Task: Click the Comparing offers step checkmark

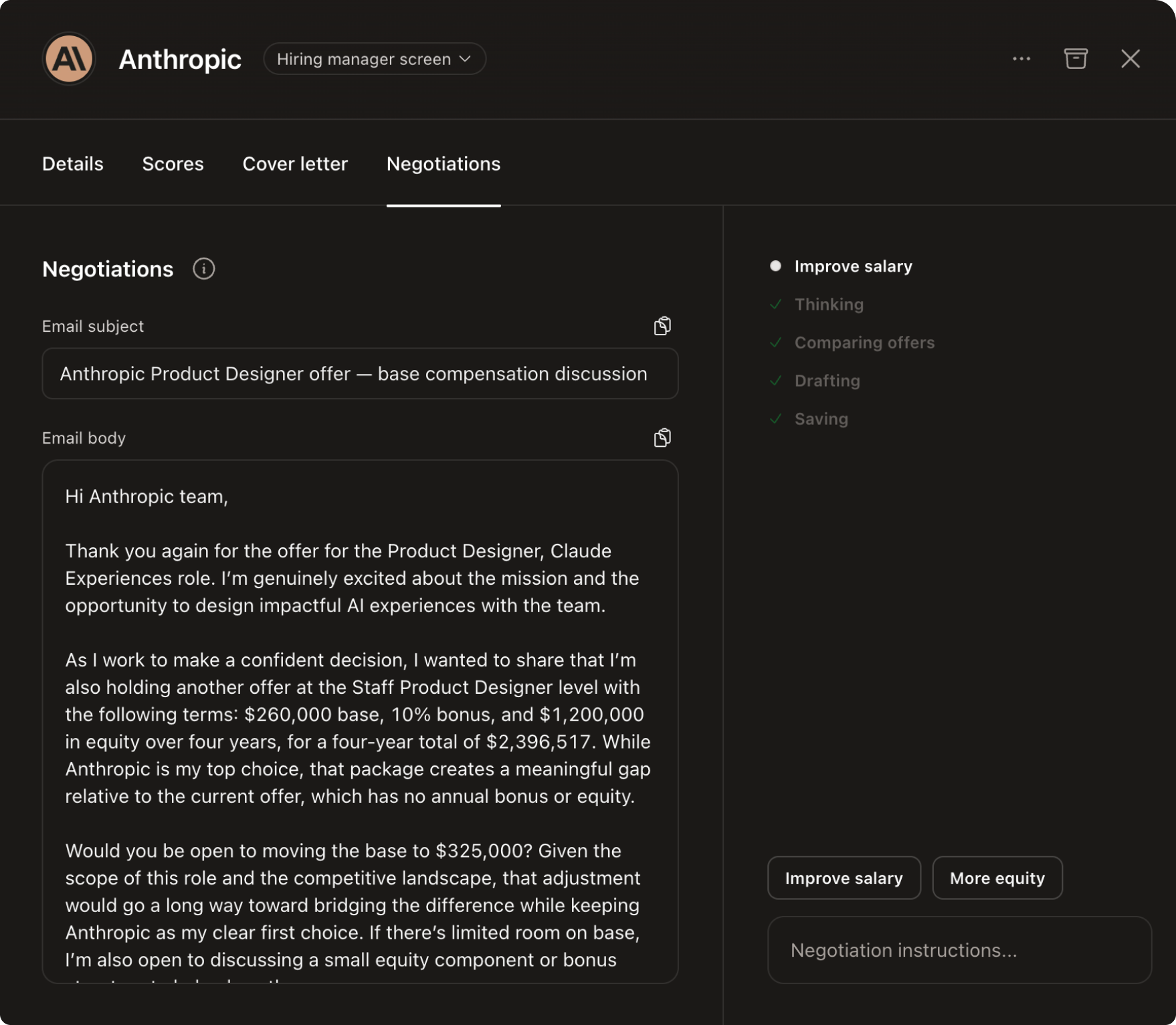Action: (775, 343)
